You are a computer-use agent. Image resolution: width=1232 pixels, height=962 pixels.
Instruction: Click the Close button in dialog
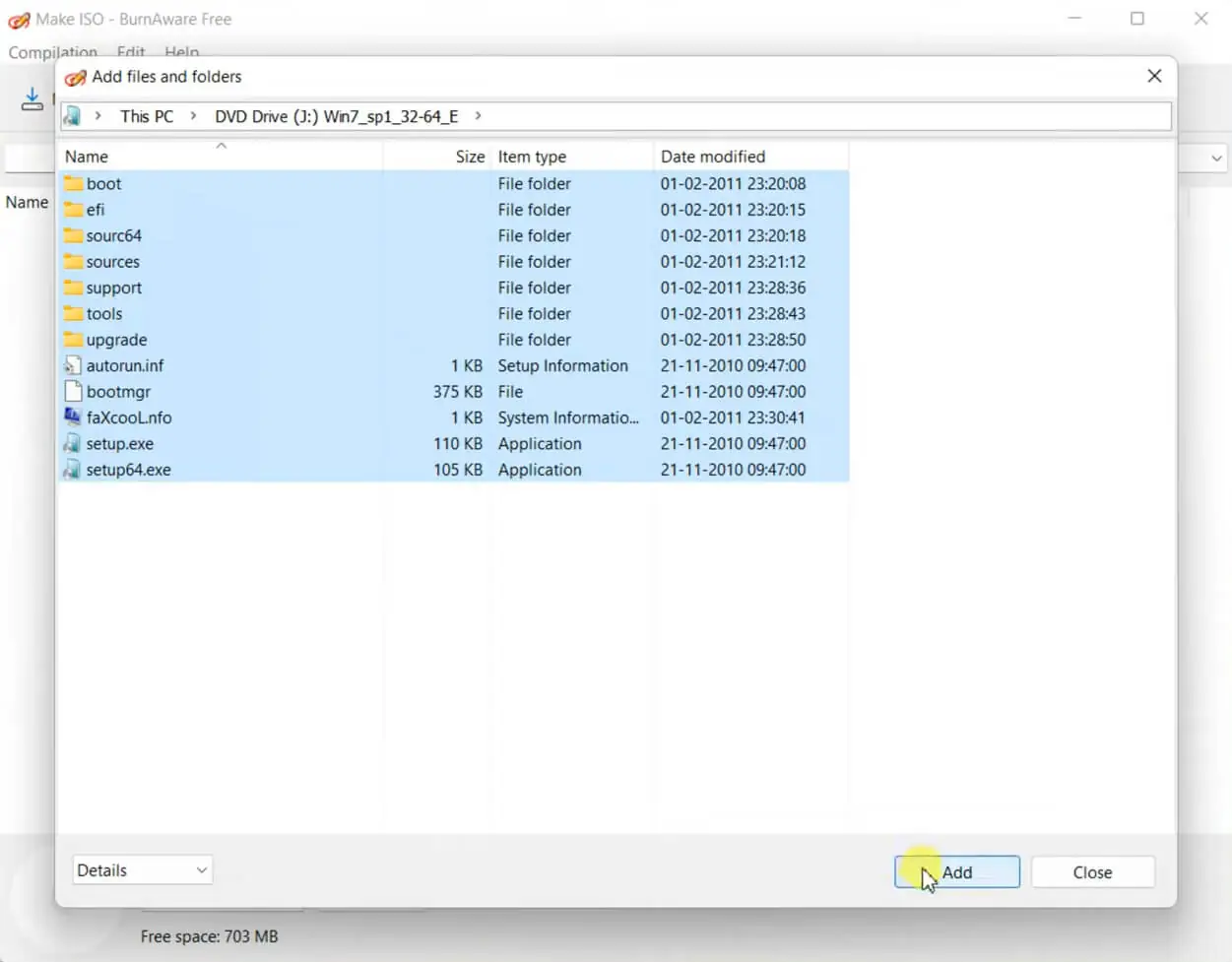(1092, 872)
